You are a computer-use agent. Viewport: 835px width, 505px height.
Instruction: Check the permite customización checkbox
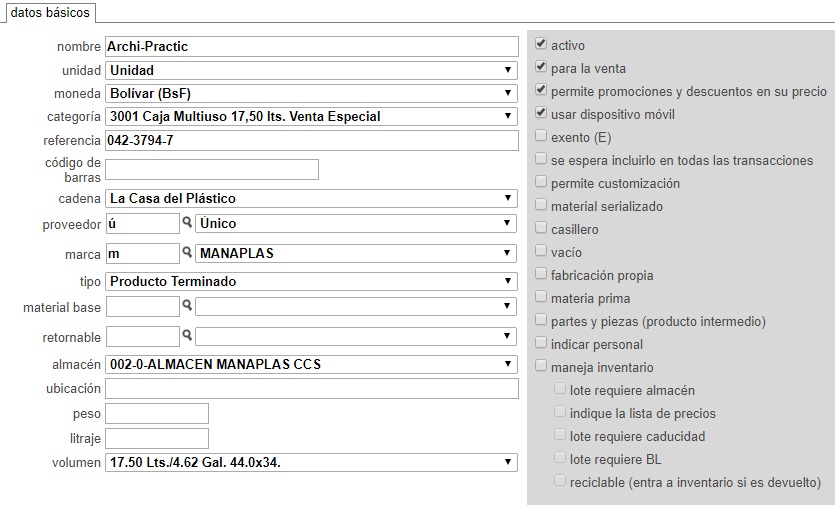[541, 182]
